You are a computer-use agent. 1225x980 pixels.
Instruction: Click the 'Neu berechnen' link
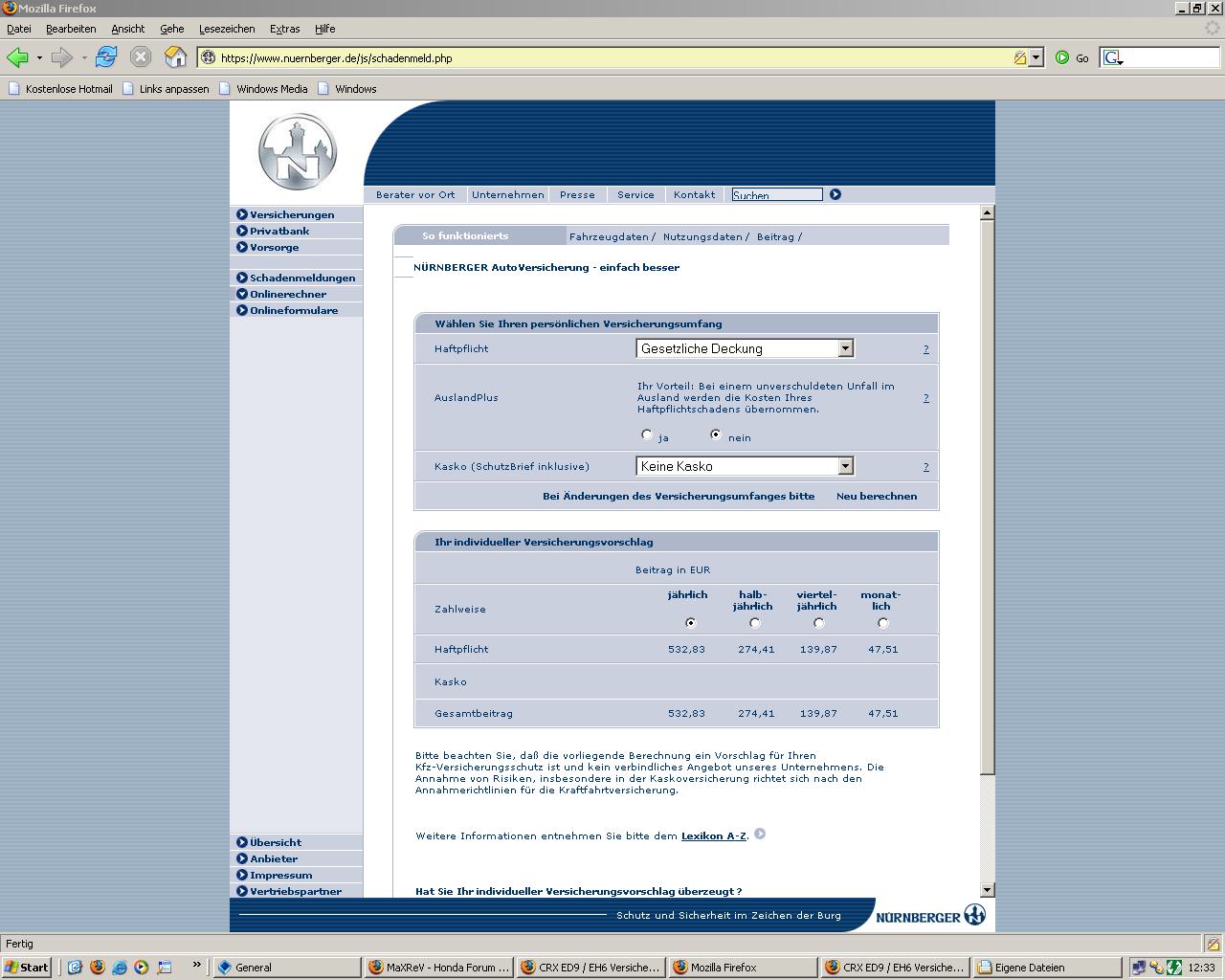click(x=876, y=496)
